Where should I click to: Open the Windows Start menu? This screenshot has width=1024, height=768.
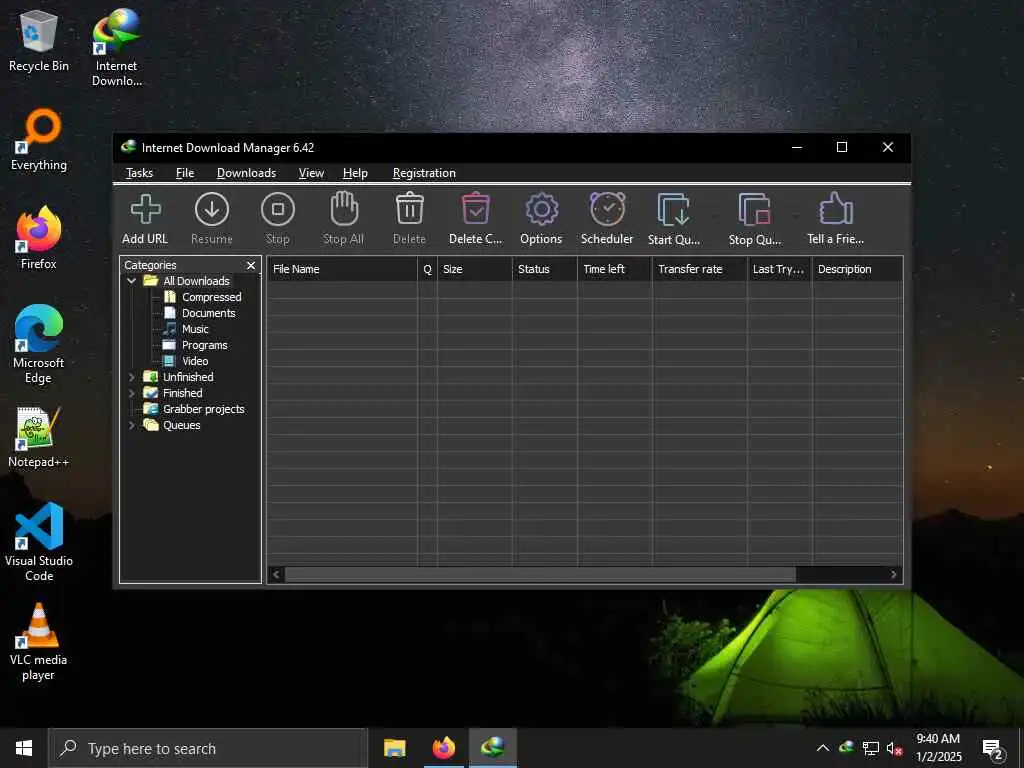coord(24,748)
